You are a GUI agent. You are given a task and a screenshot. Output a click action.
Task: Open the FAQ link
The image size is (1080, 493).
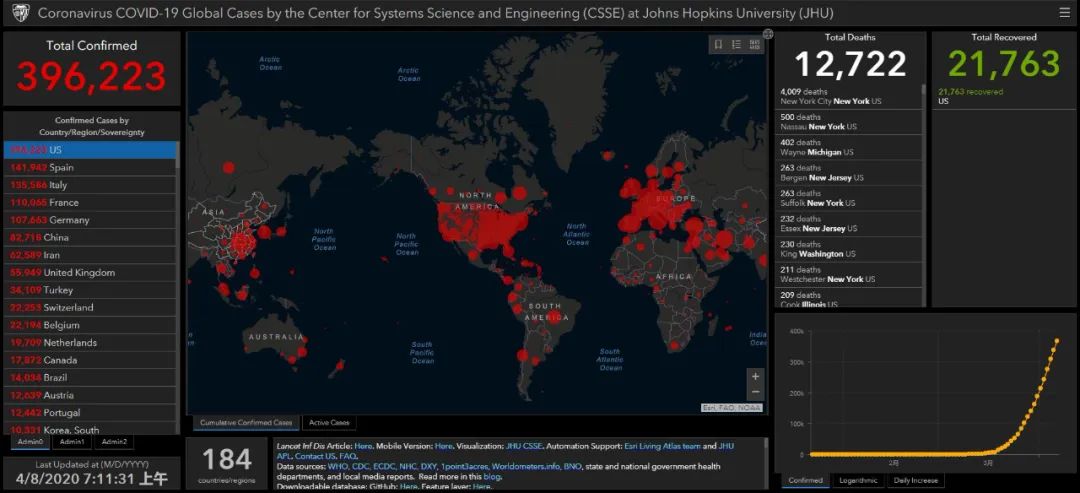(x=348, y=456)
